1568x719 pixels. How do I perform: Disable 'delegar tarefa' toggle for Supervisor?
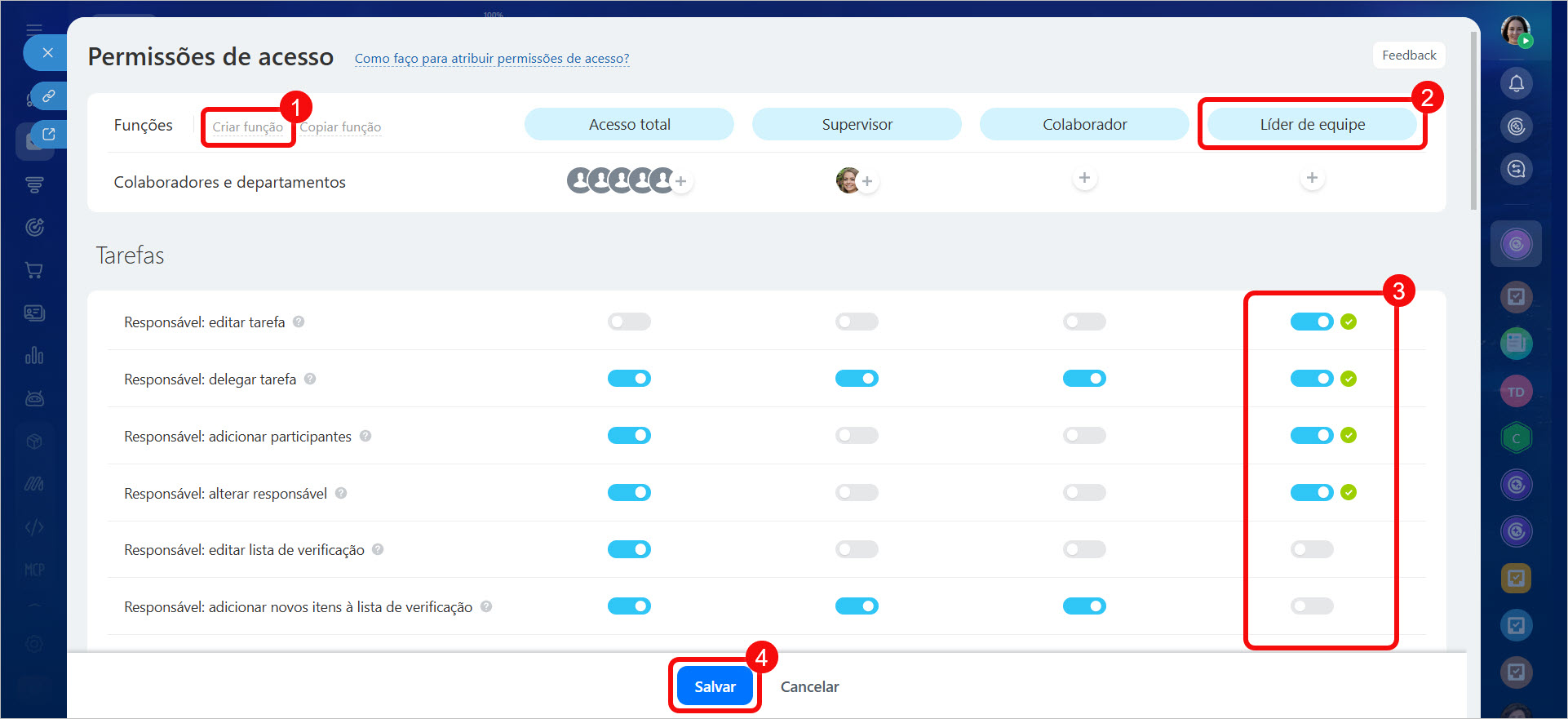point(857,379)
